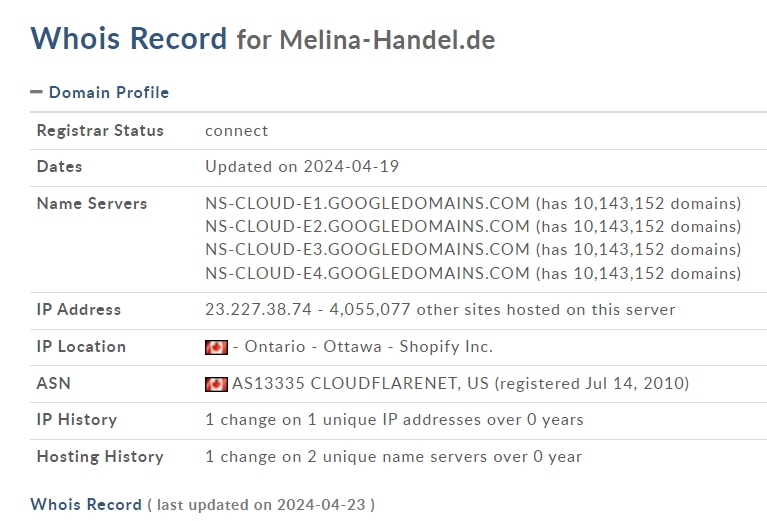Screen dimensions: 767x521
Task: Click the Canada flag beside IP Location
Action: [216, 347]
